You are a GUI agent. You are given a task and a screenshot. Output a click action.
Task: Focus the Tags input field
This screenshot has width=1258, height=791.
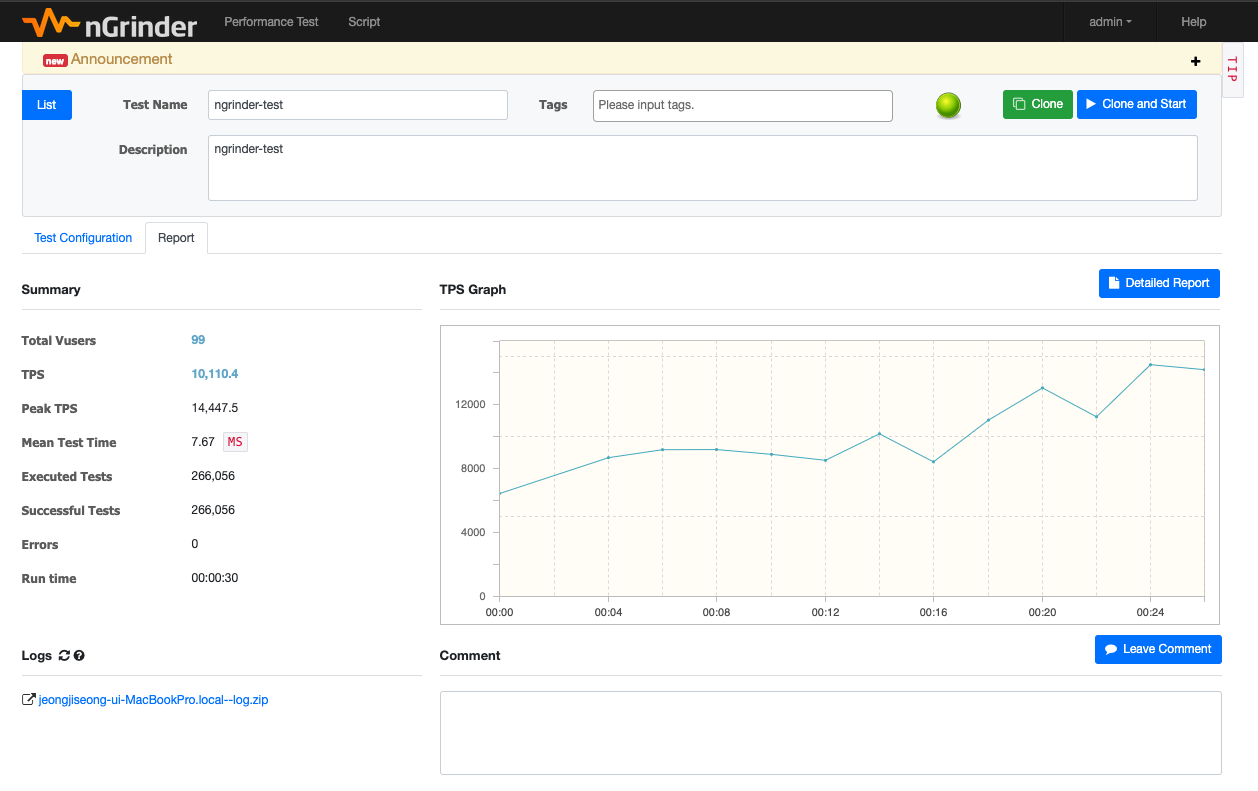click(743, 105)
